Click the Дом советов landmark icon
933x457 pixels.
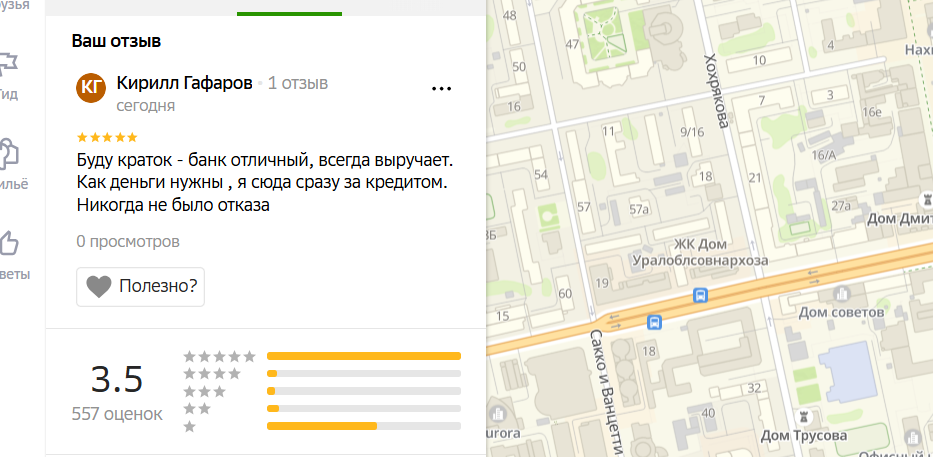[x=841, y=293]
